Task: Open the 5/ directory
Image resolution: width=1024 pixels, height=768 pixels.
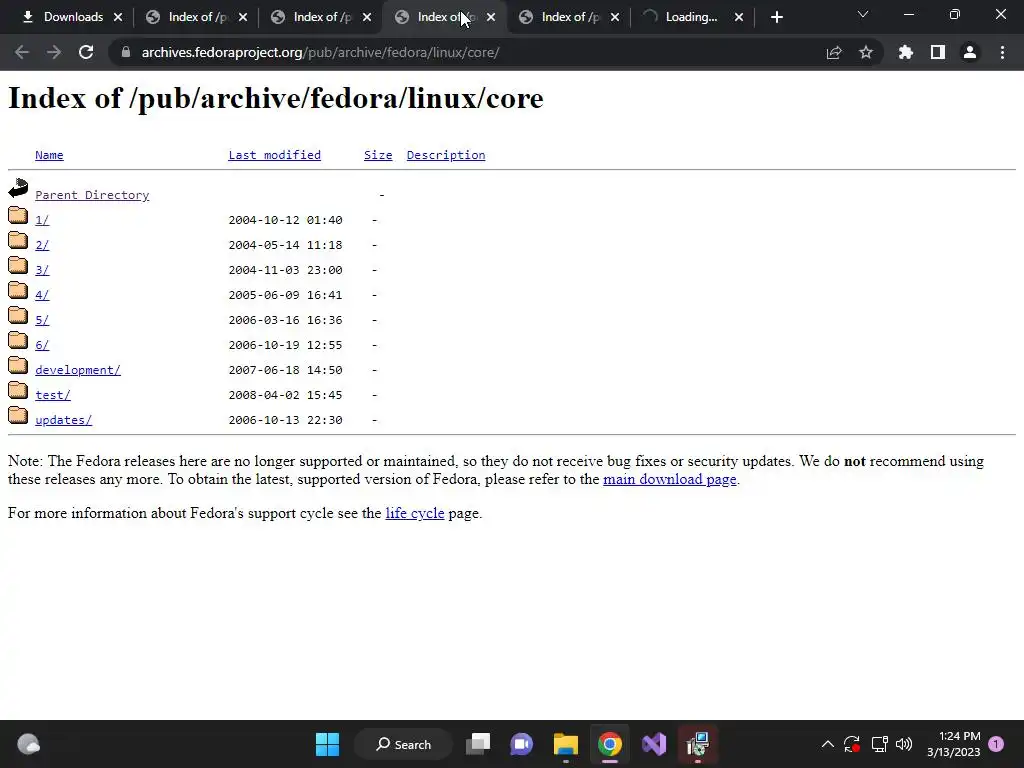Action: coord(42,320)
